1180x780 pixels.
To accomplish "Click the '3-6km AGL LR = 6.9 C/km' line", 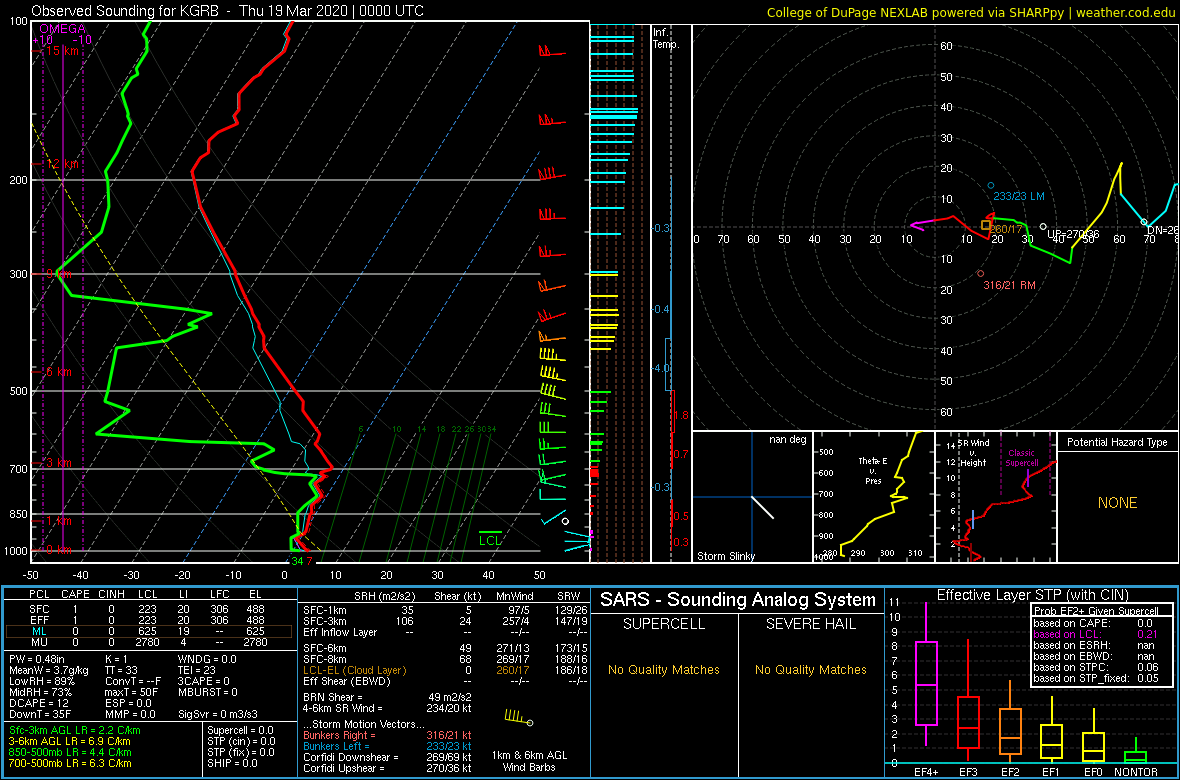I will click(x=70, y=742).
